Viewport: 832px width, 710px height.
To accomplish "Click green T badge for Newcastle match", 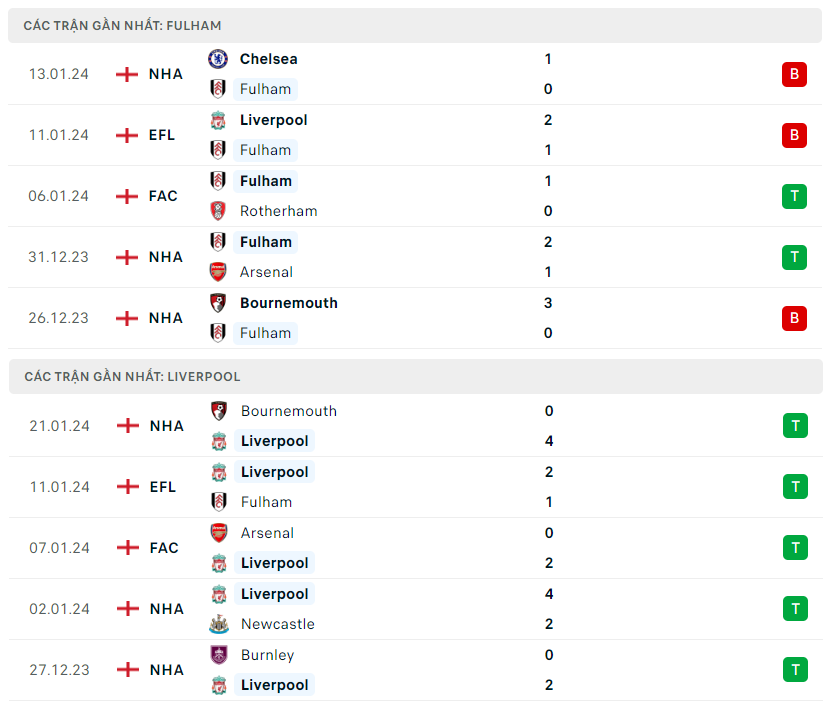I will pos(794,609).
